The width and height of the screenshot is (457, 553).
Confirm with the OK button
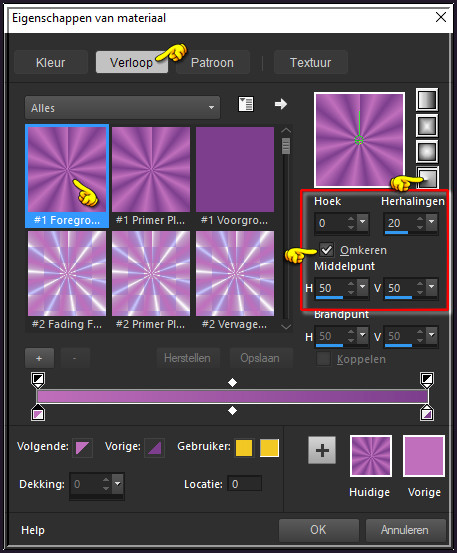pyautogui.click(x=318, y=530)
